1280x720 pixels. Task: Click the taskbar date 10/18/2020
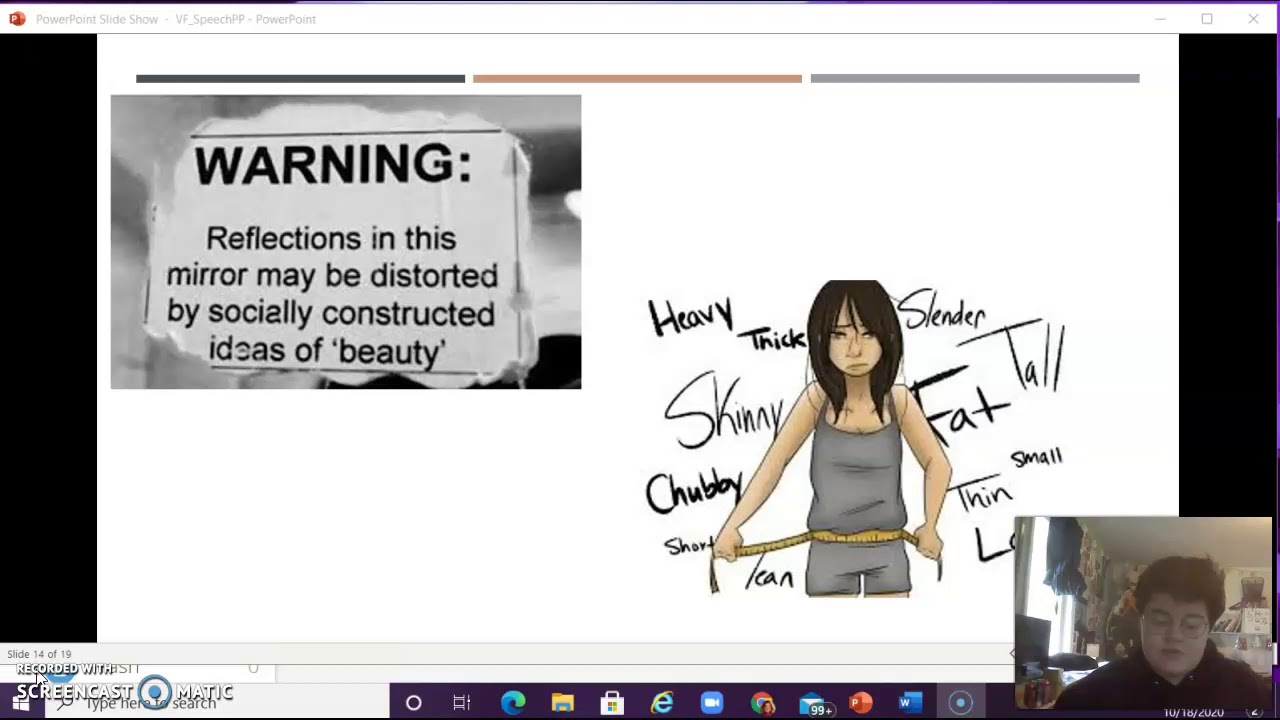(1193, 713)
